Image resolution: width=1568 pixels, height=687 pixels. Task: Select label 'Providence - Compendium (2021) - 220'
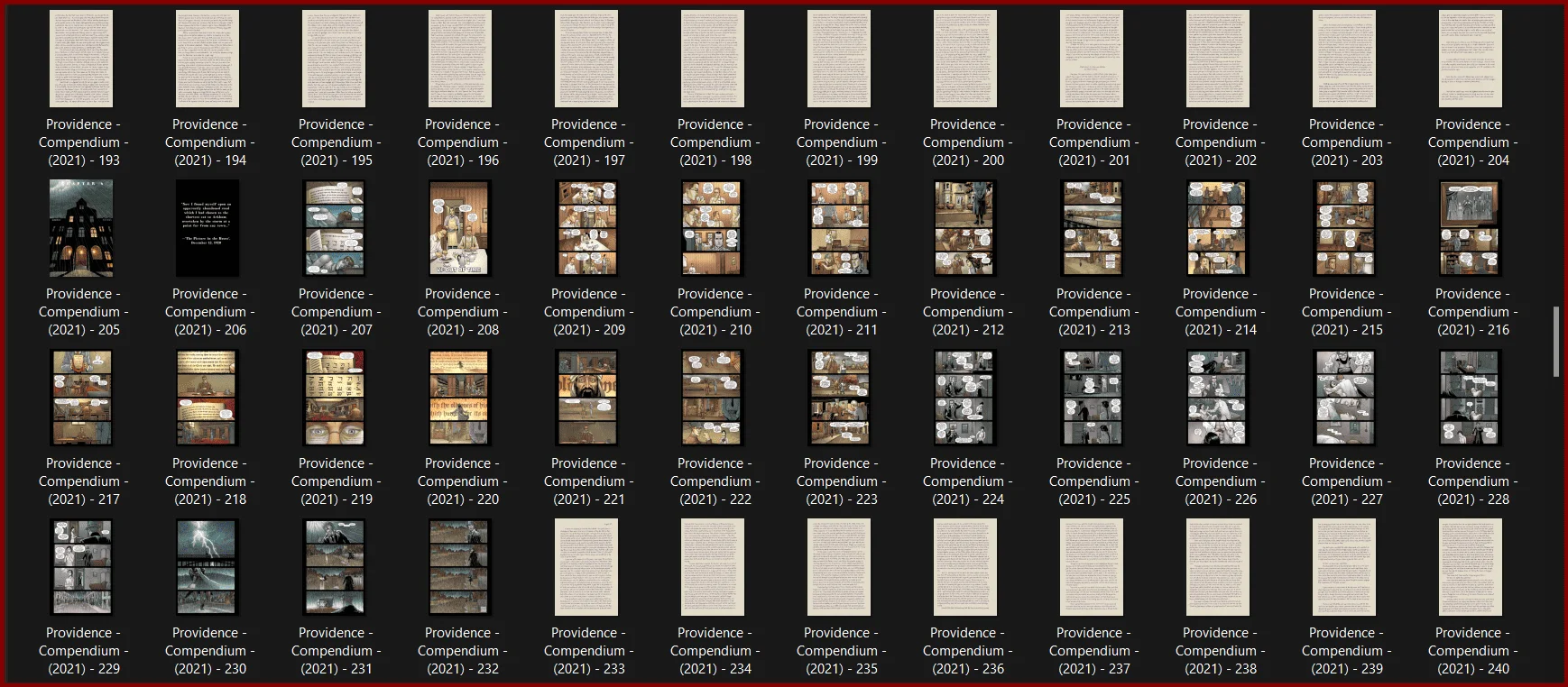pyautogui.click(x=462, y=481)
